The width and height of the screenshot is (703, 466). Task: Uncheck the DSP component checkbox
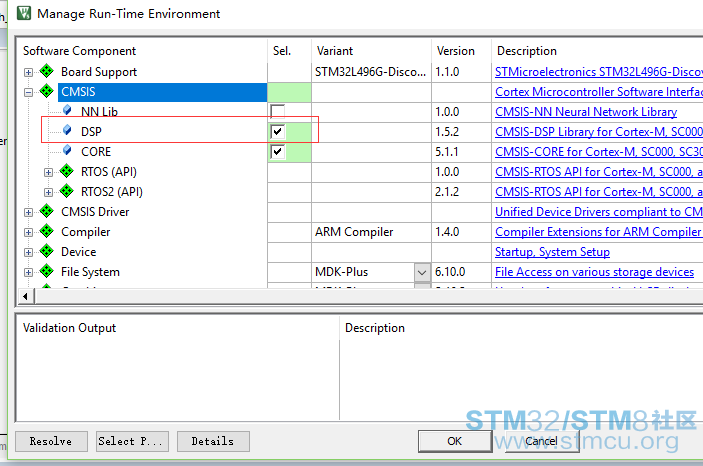278,131
